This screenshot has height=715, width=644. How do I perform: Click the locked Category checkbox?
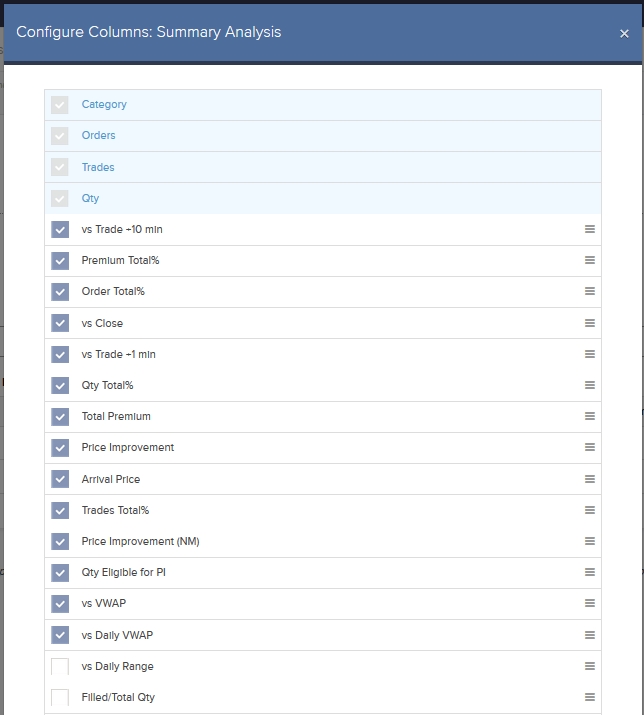point(60,104)
